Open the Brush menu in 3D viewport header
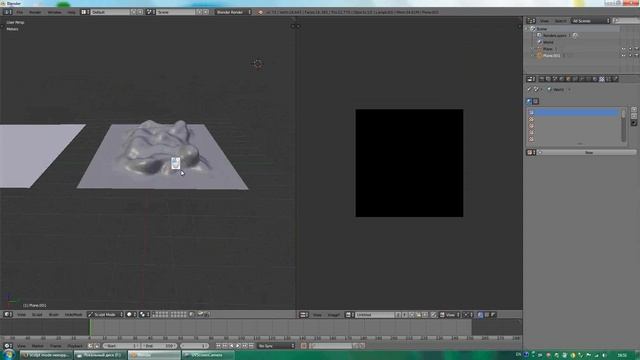Screen dimensions: 640x360 pyautogui.click(x=53, y=315)
